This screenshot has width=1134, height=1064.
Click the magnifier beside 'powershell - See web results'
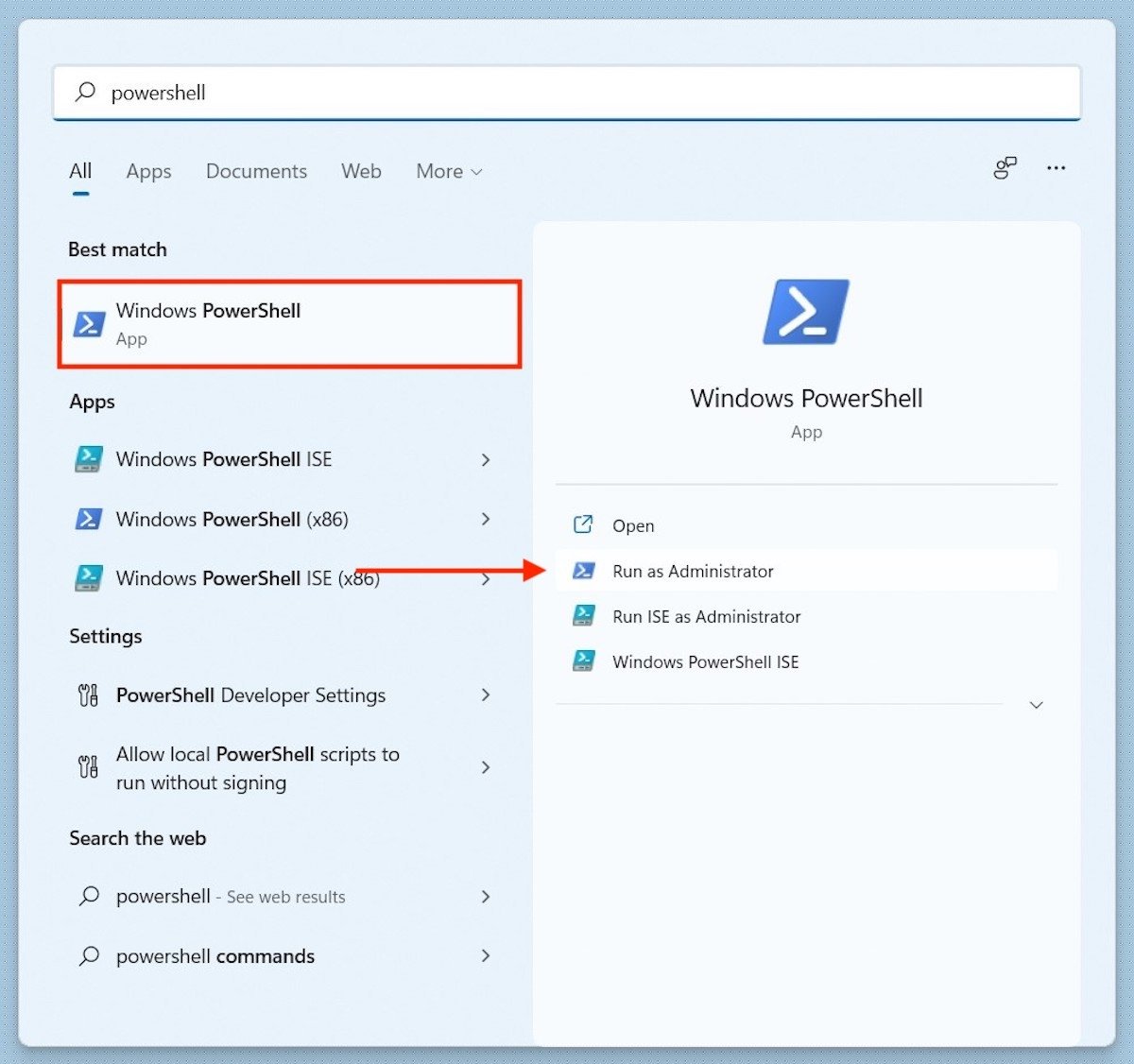coord(89,896)
